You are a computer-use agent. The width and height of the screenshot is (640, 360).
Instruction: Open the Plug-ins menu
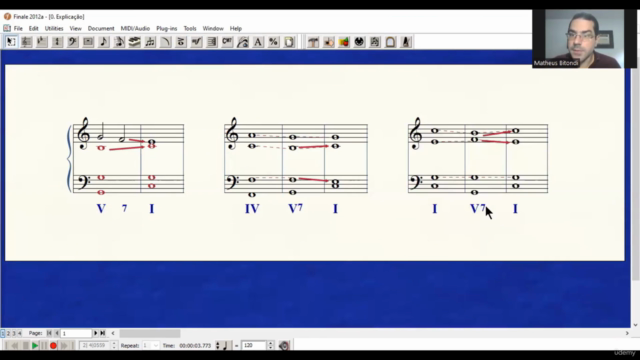pyautogui.click(x=167, y=29)
